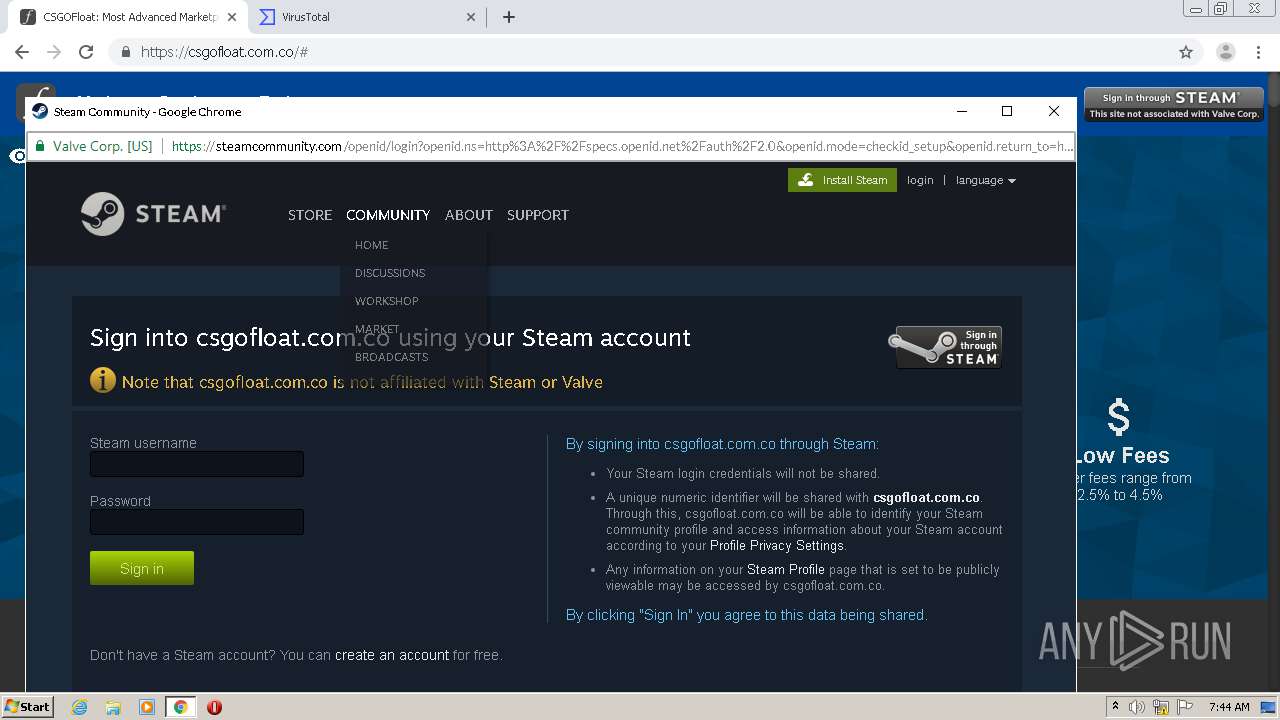
Task: Go back using Chrome's back arrow
Action: coord(22,52)
